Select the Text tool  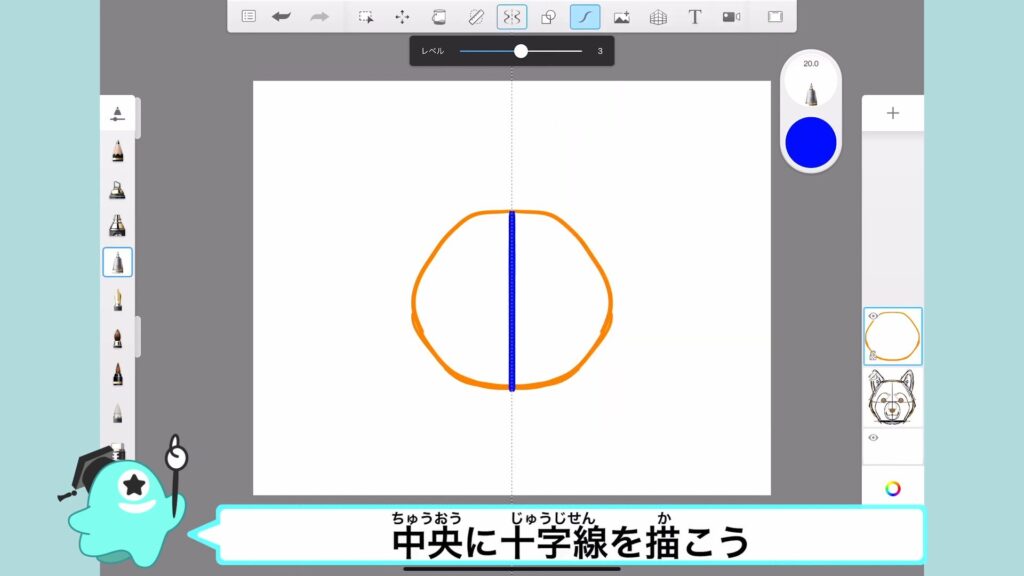pyautogui.click(x=694, y=16)
